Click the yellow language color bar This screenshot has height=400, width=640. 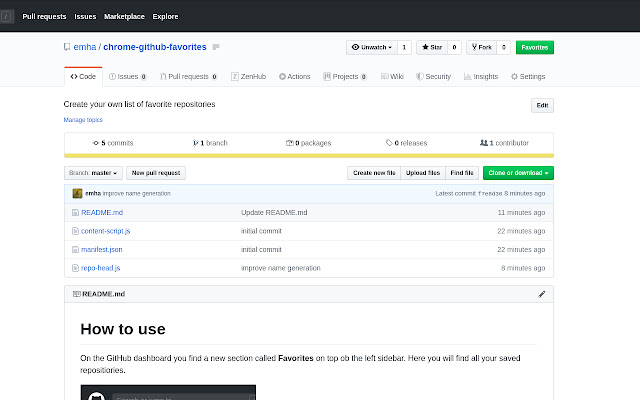coord(308,155)
